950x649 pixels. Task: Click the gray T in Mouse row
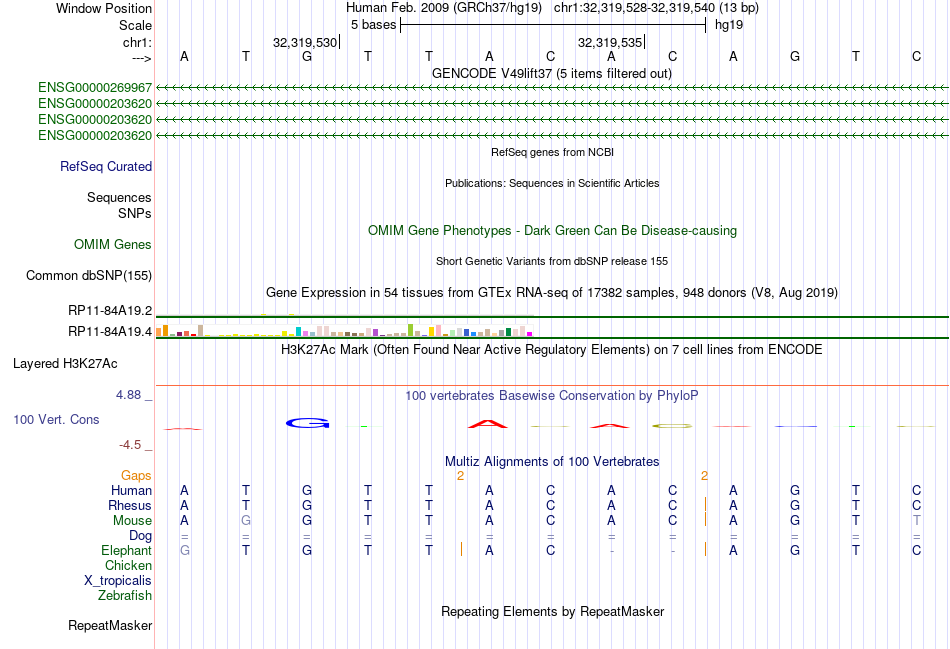click(917, 521)
